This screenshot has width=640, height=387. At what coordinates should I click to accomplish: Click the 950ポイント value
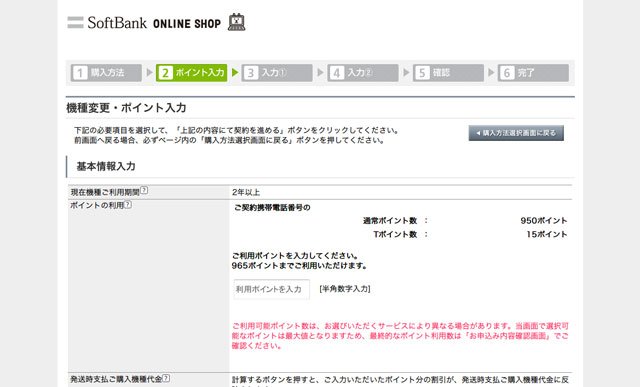pos(544,220)
